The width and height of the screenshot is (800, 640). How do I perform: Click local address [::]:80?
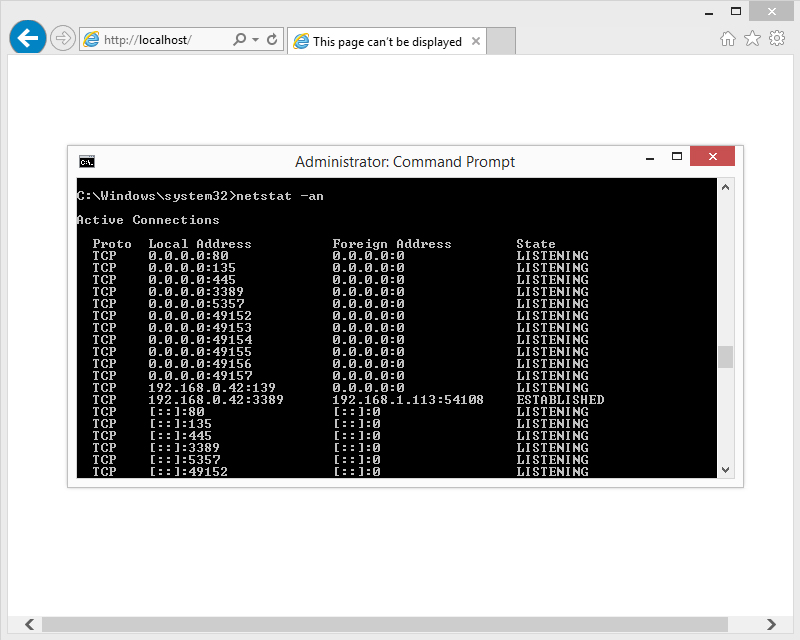(177, 412)
